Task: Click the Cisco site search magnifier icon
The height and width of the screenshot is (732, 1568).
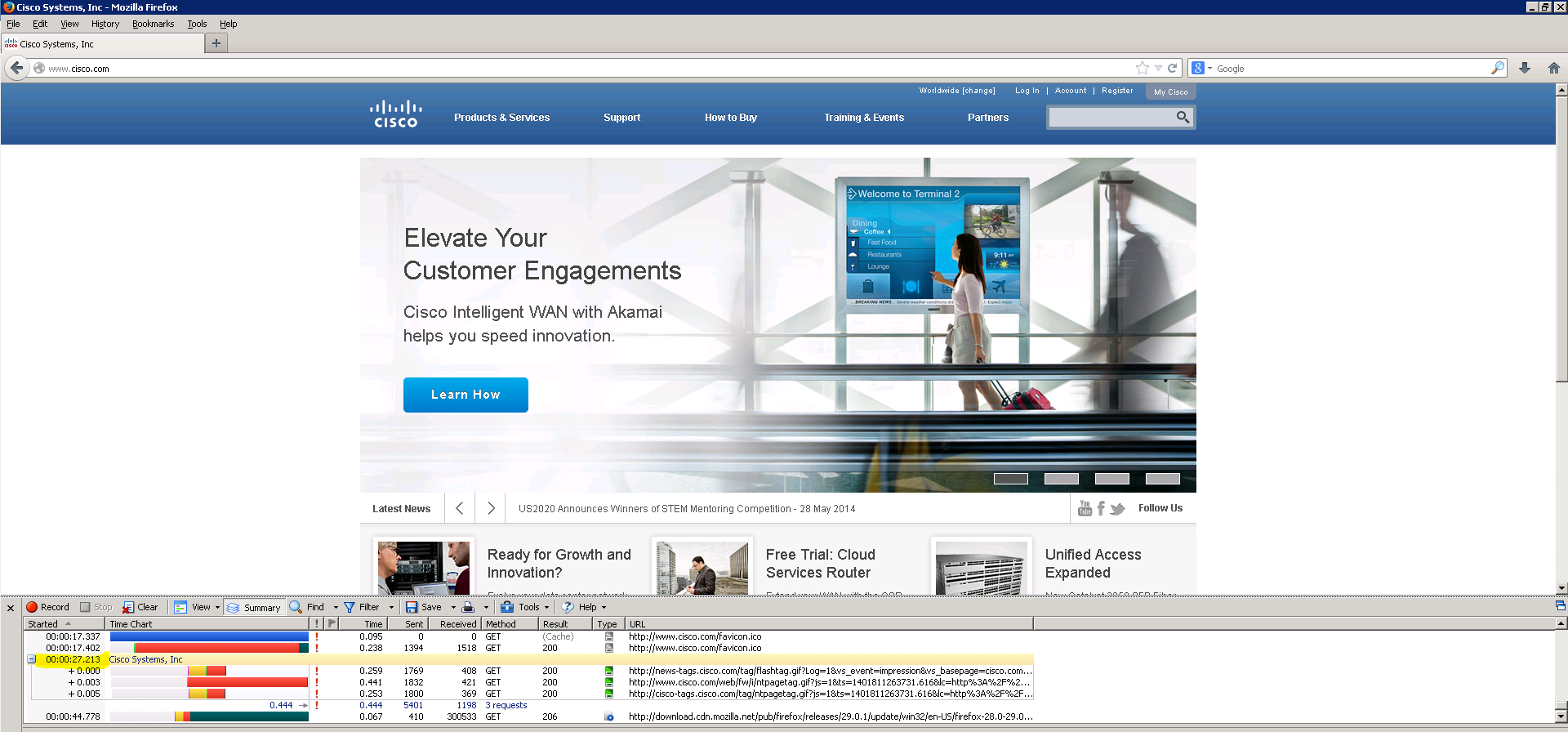Action: 1183,118
